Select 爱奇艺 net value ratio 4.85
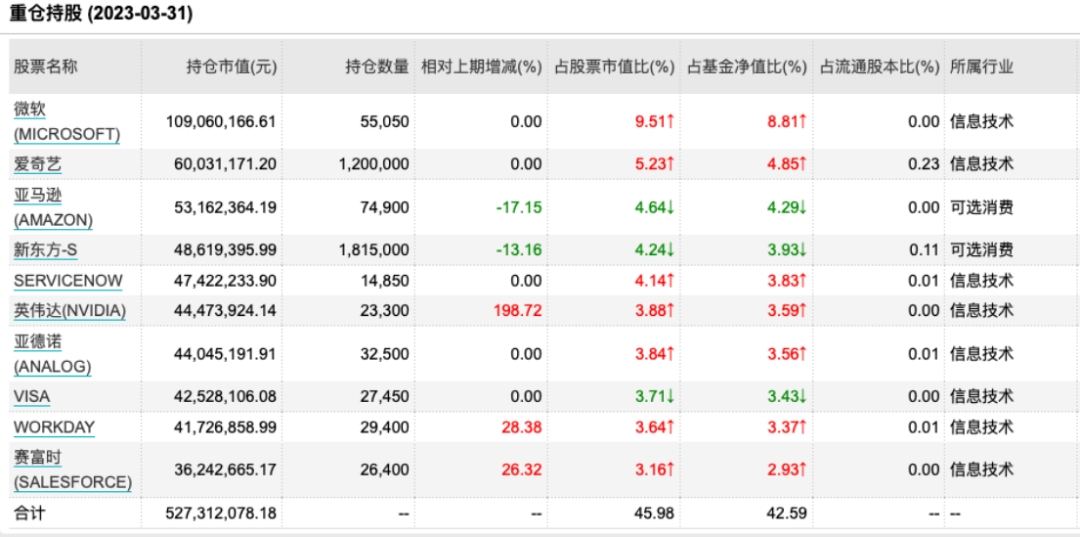This screenshot has height=537, width=1080. pyautogui.click(x=787, y=165)
